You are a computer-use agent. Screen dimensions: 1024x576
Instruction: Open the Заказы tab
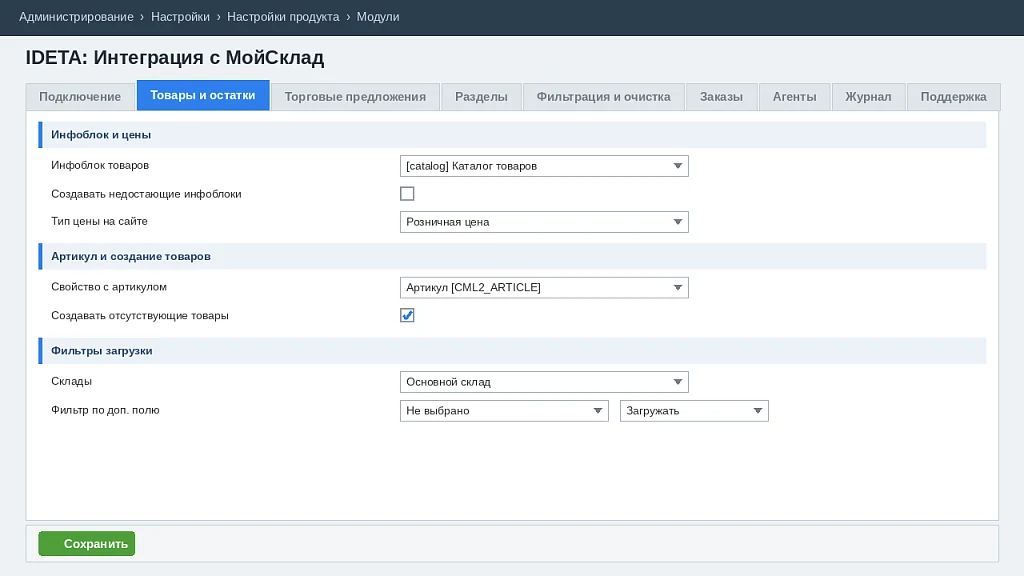pyautogui.click(x=721, y=97)
